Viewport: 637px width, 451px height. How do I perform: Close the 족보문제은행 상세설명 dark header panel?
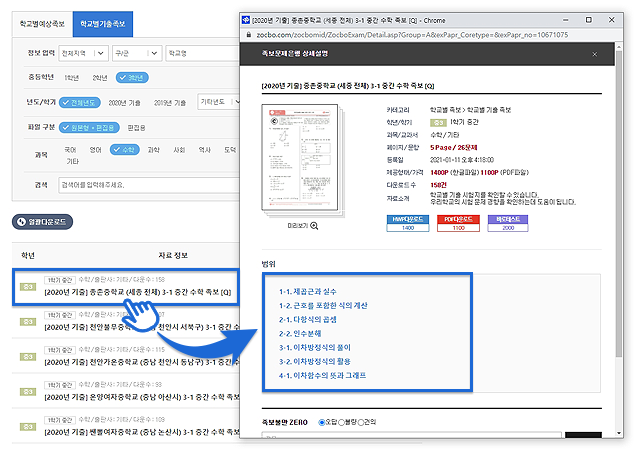coord(595,55)
